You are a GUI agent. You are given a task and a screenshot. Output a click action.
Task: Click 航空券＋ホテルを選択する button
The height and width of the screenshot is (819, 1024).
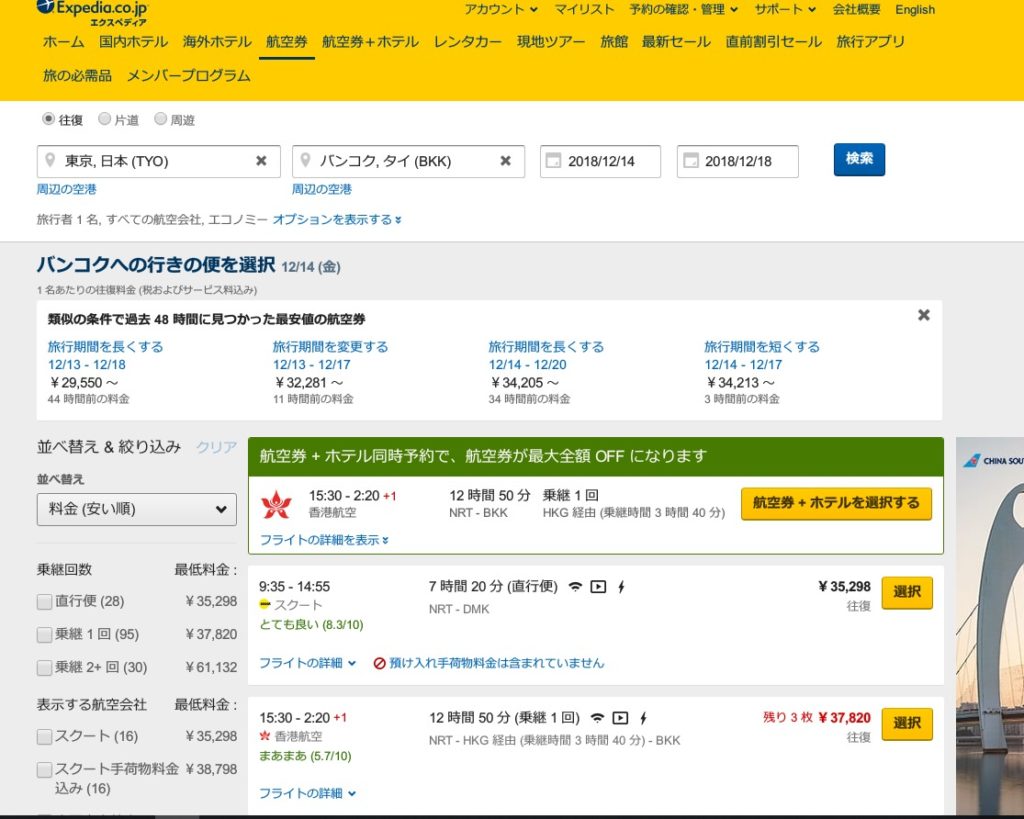click(x=836, y=503)
